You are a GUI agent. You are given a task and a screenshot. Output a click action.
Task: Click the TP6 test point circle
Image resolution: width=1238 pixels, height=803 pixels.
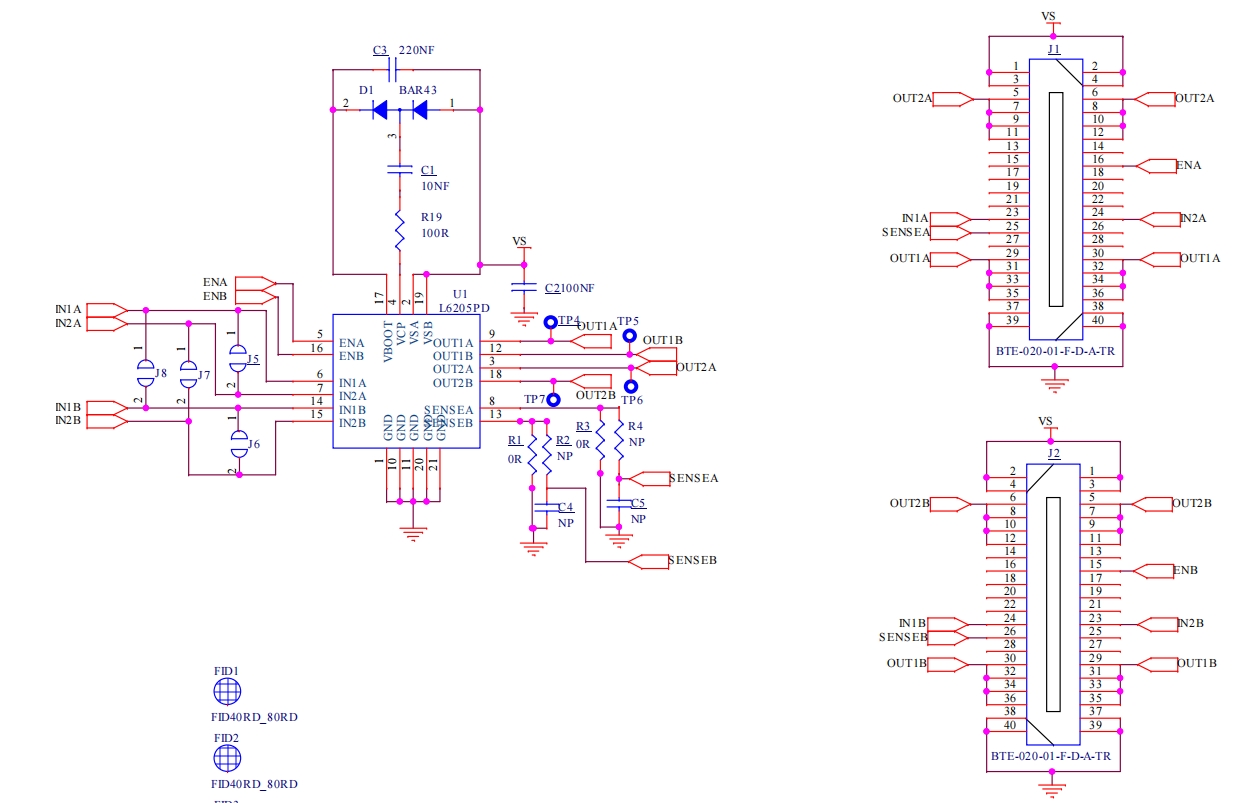coord(631,386)
